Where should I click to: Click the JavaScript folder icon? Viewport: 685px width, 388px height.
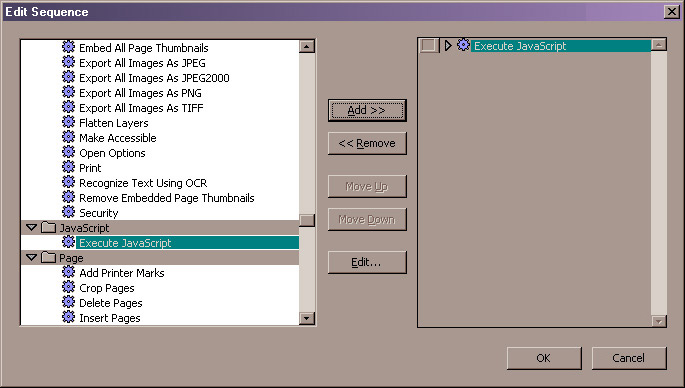click(x=48, y=228)
